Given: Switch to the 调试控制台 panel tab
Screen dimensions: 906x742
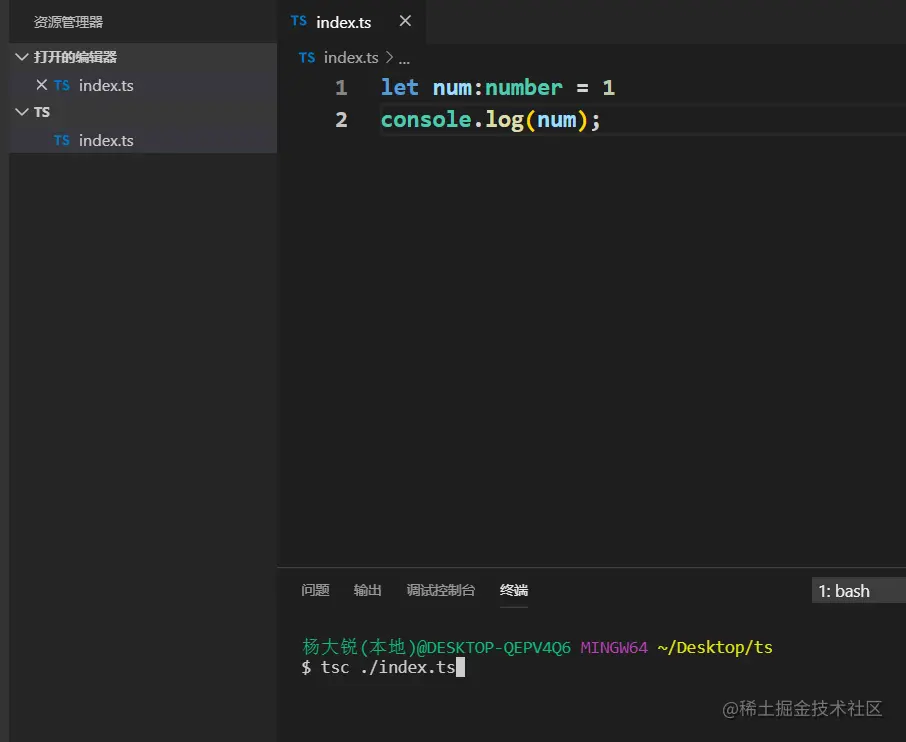Looking at the screenshot, I should [x=440, y=590].
